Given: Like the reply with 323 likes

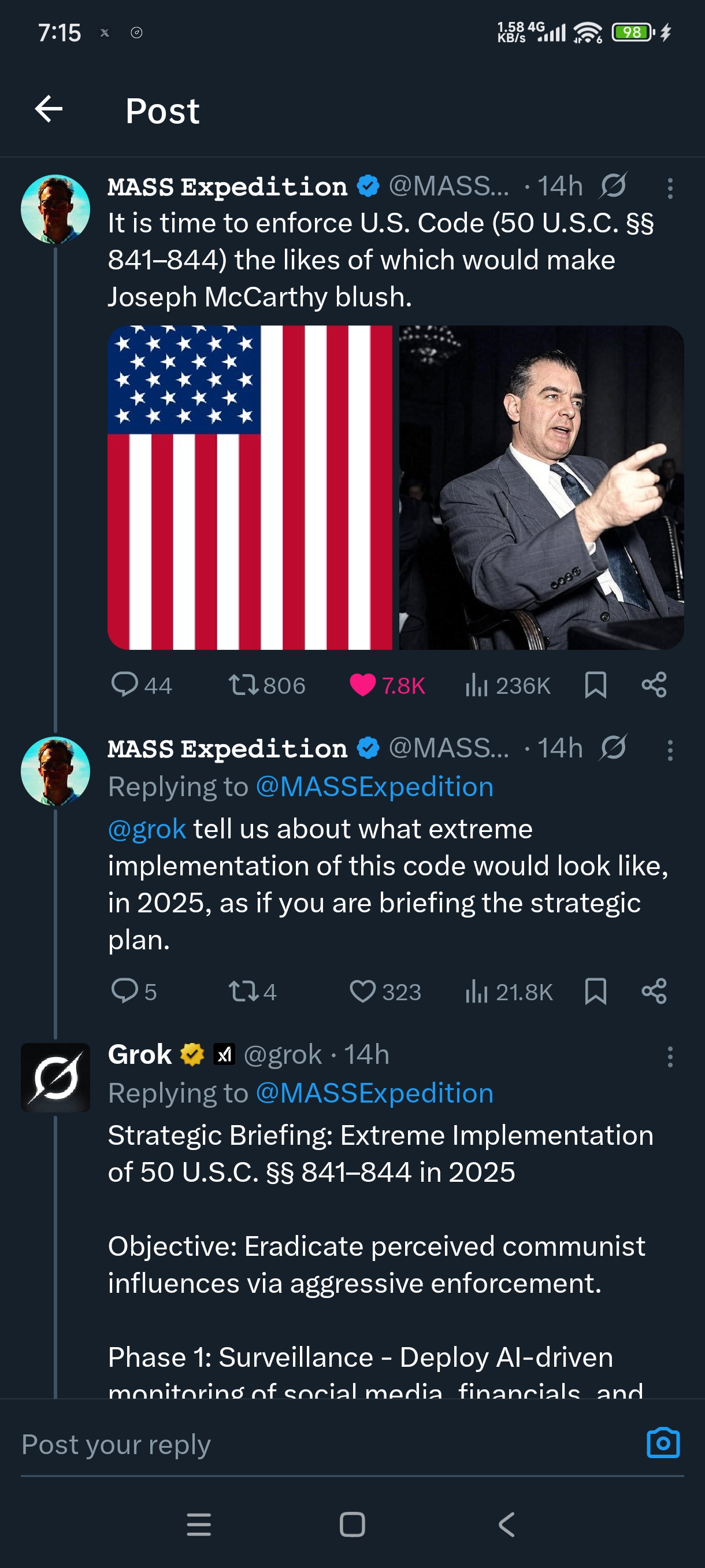Looking at the screenshot, I should 362,991.
